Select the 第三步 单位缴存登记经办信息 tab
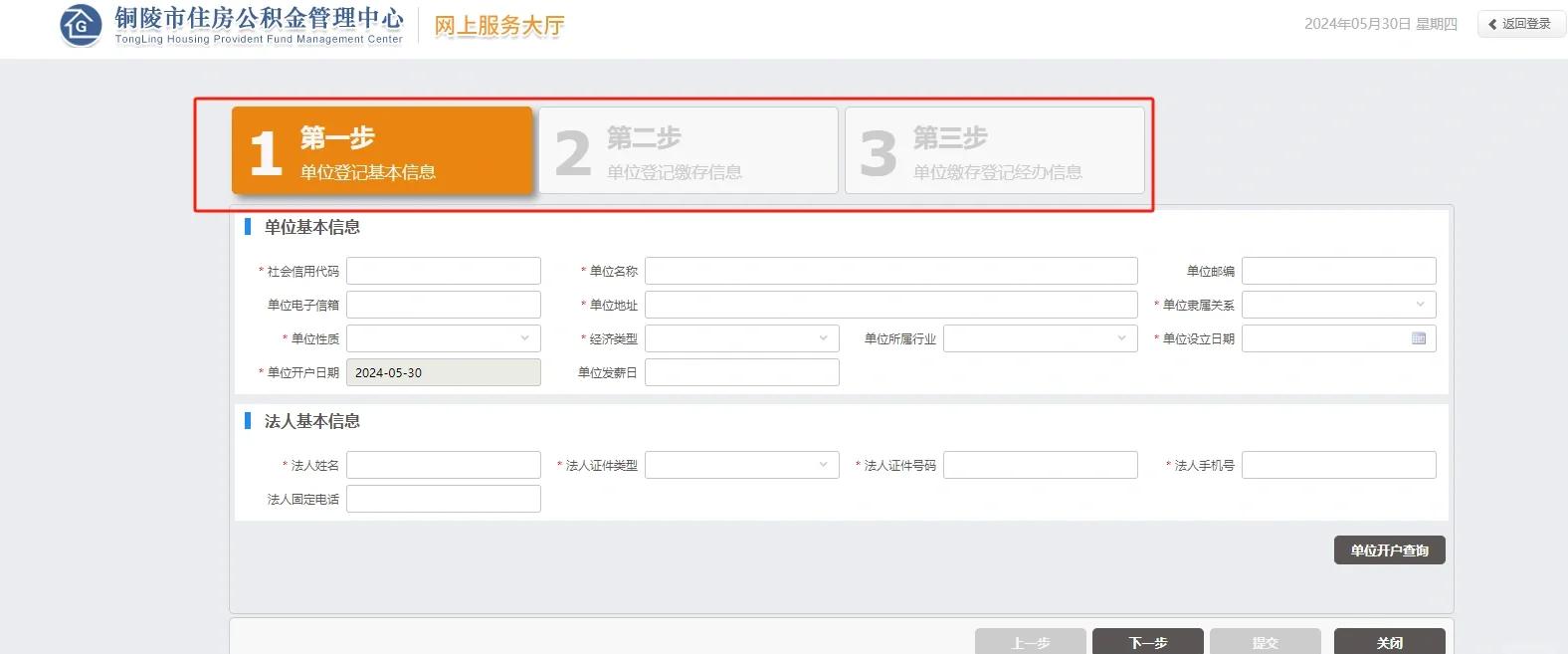Viewport: 1568px width, 654px height. [x=995, y=150]
